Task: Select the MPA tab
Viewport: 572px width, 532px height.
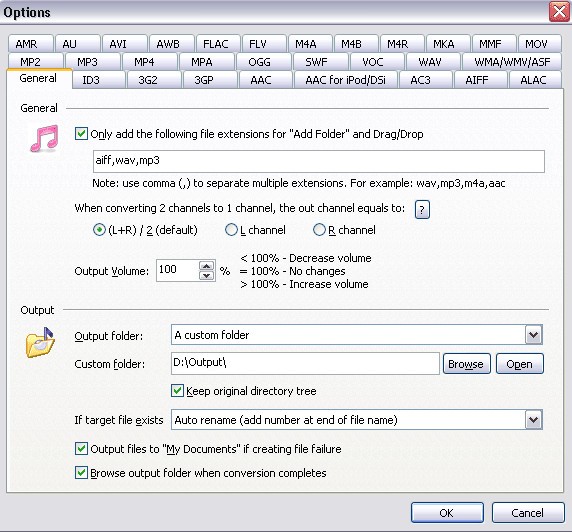Action: point(206,62)
